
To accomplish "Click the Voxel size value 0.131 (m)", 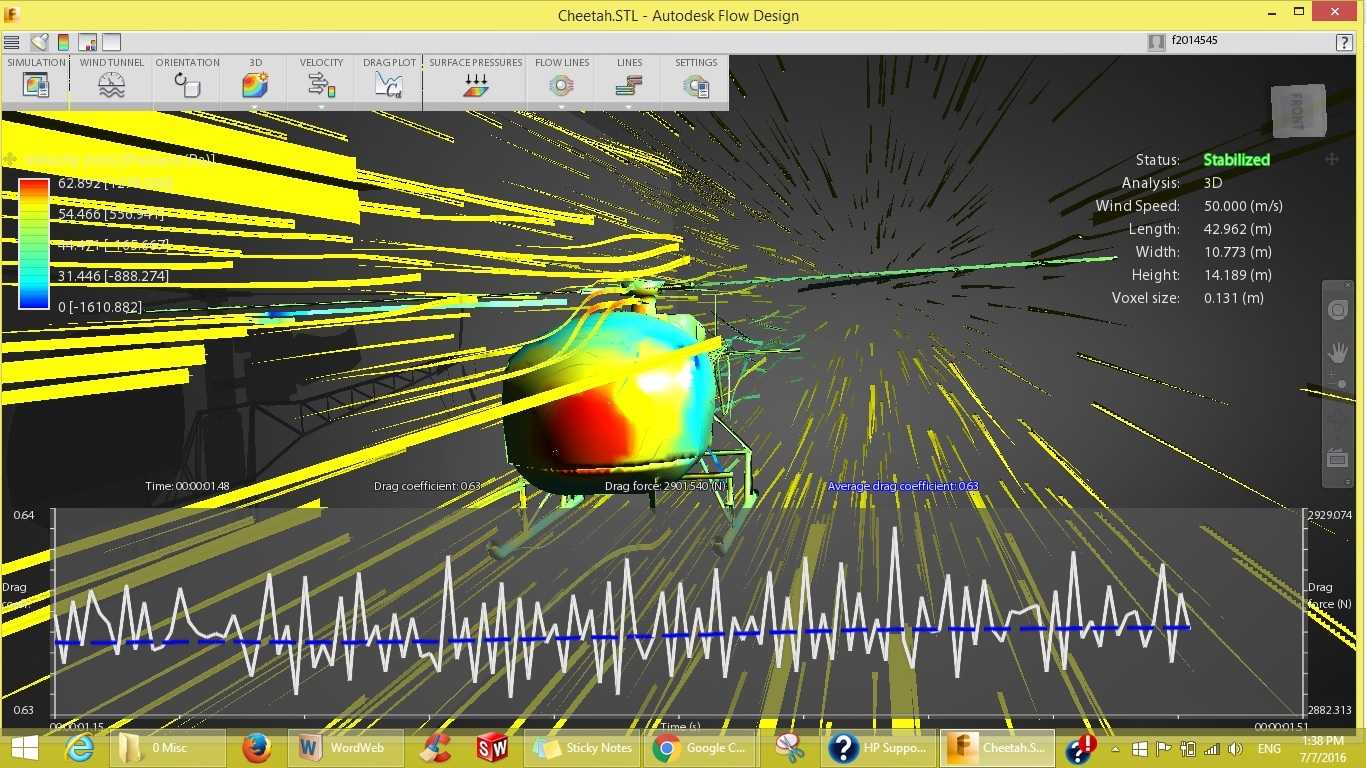I will (x=1233, y=298).
